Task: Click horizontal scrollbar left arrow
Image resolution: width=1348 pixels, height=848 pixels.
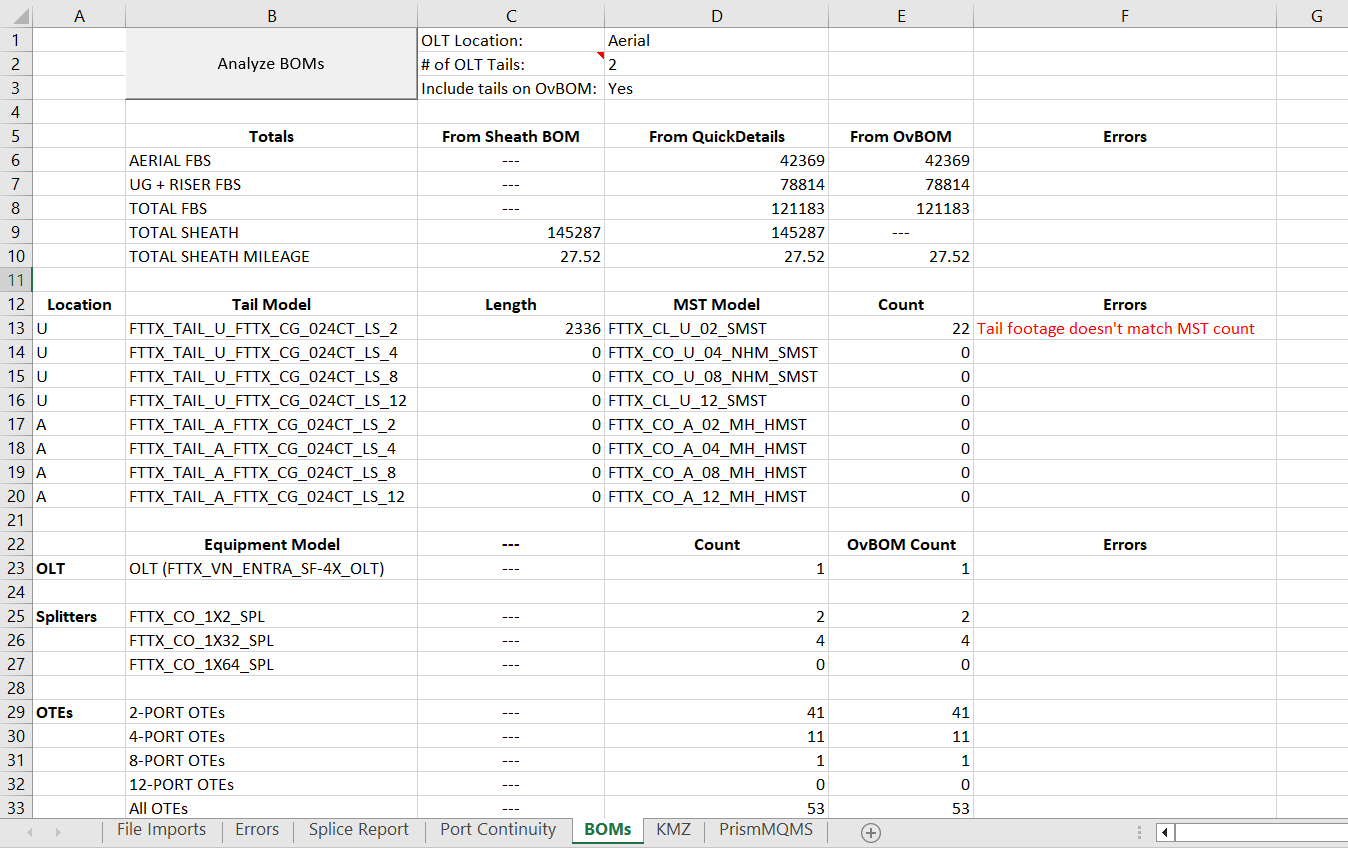Action: pos(1165,832)
